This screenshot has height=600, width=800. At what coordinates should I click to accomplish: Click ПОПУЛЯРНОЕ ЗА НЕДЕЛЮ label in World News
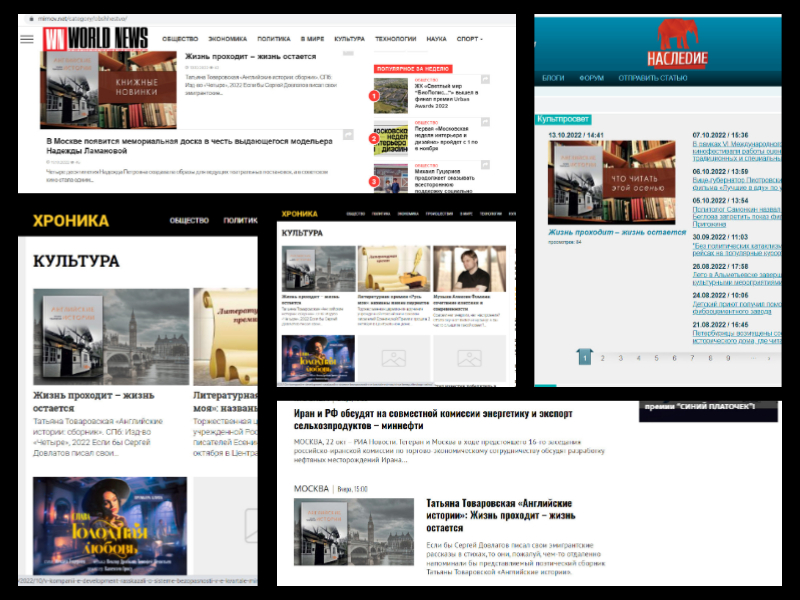(x=413, y=68)
